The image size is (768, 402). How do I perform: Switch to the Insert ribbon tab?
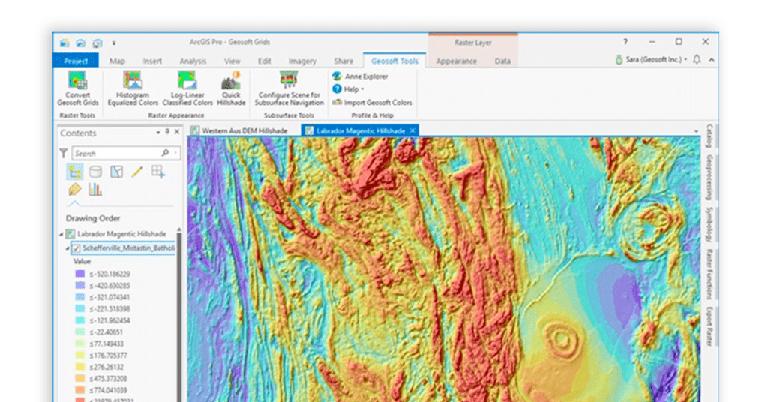point(152,61)
